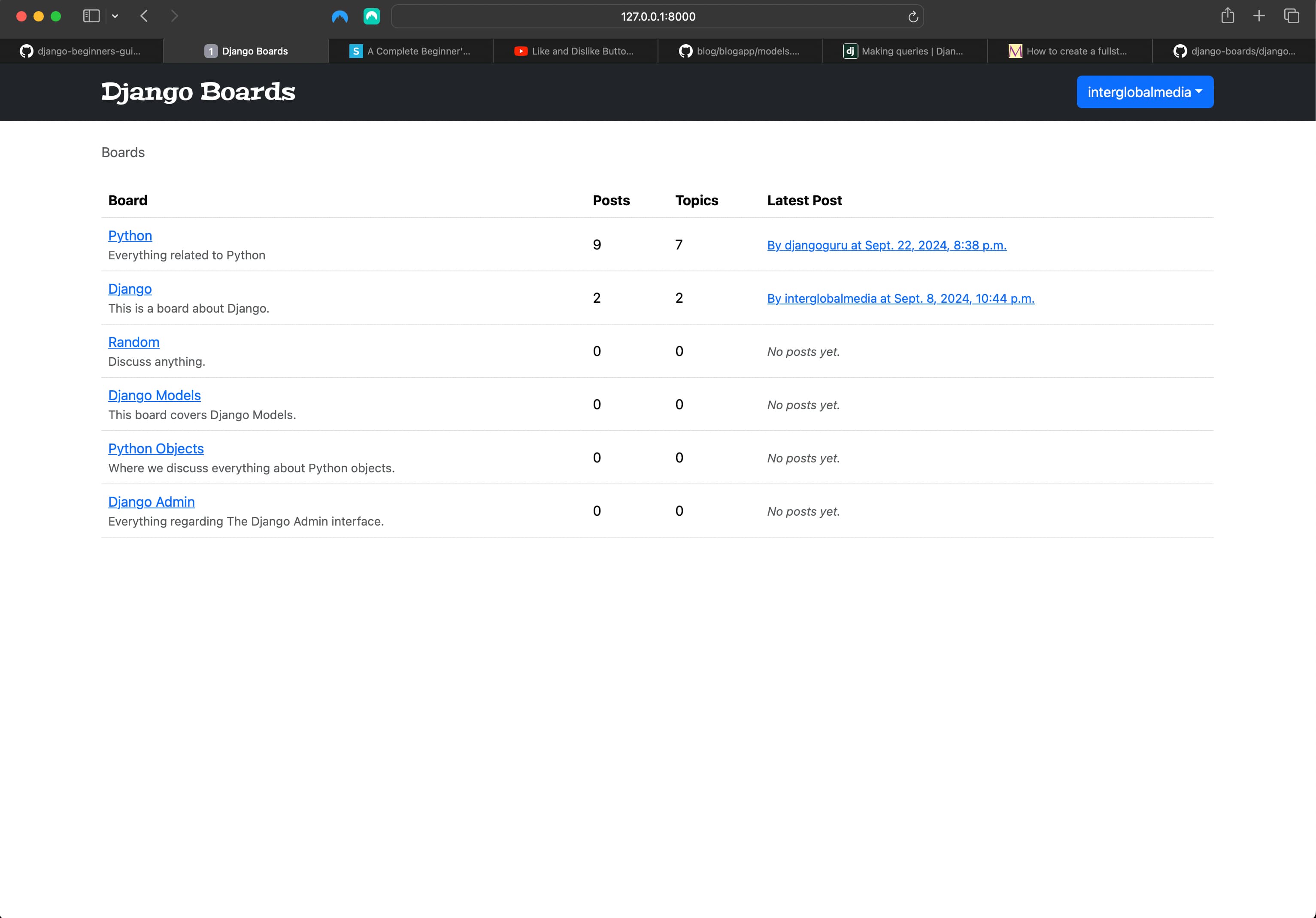Click 'Everything related to Python' description

point(187,255)
